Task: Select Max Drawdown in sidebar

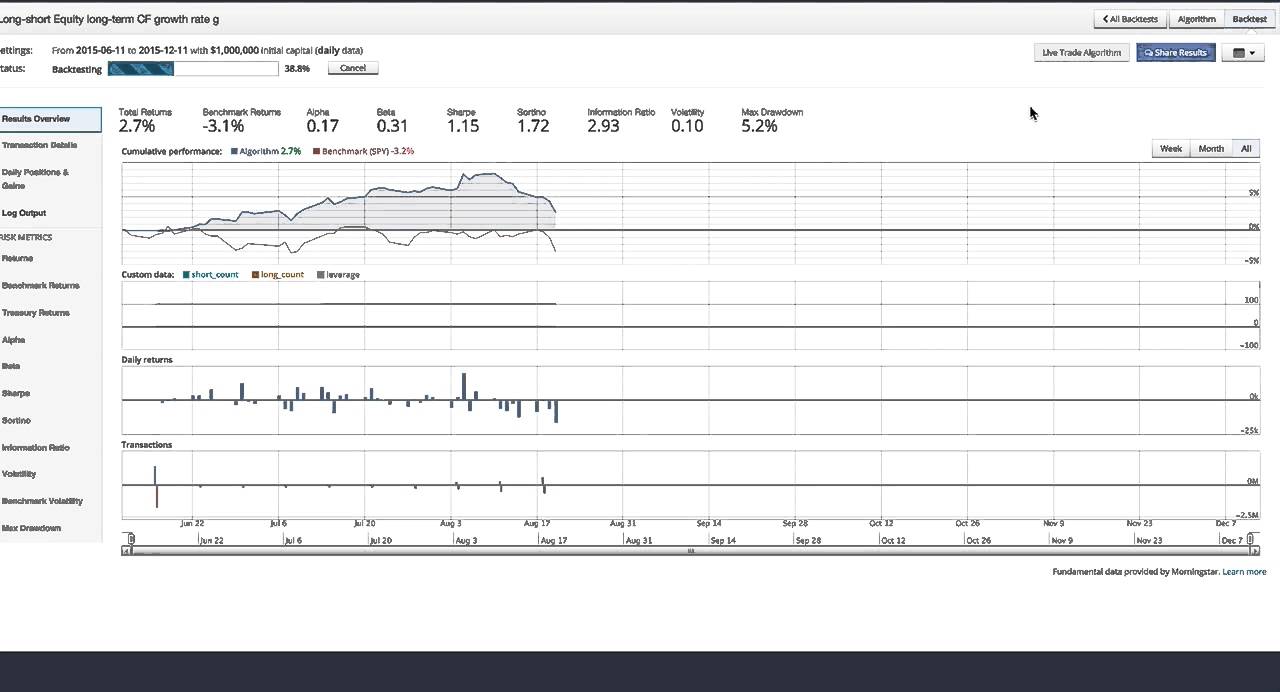Action: coord(31,528)
